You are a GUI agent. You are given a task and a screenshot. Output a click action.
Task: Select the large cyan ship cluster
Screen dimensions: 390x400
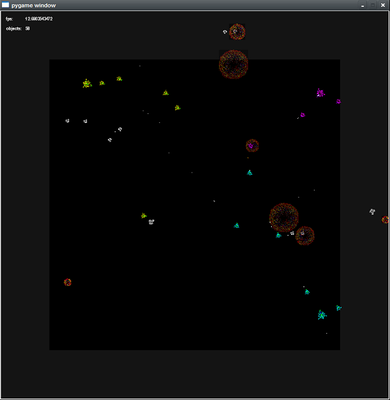(322, 315)
